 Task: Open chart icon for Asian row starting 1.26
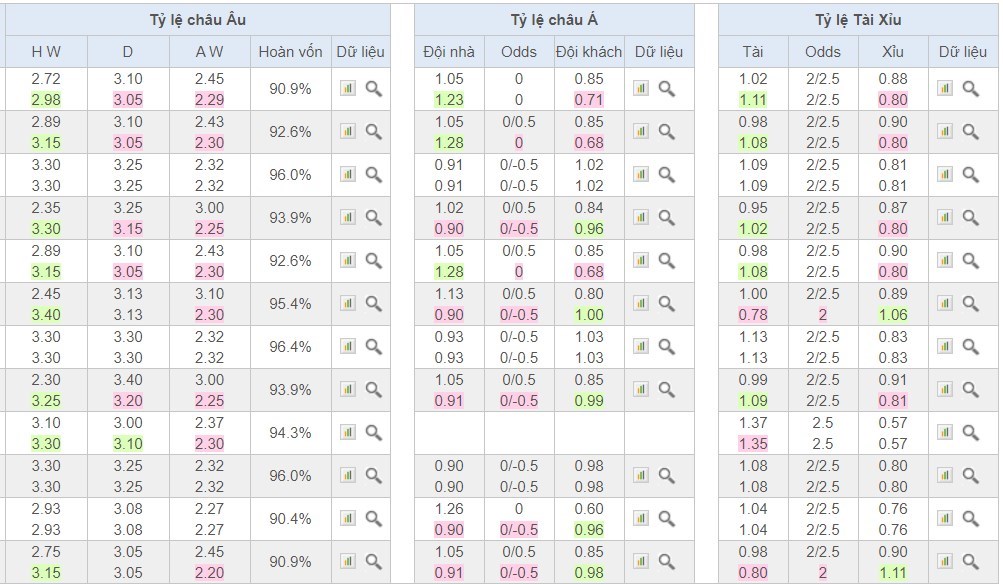tap(641, 518)
